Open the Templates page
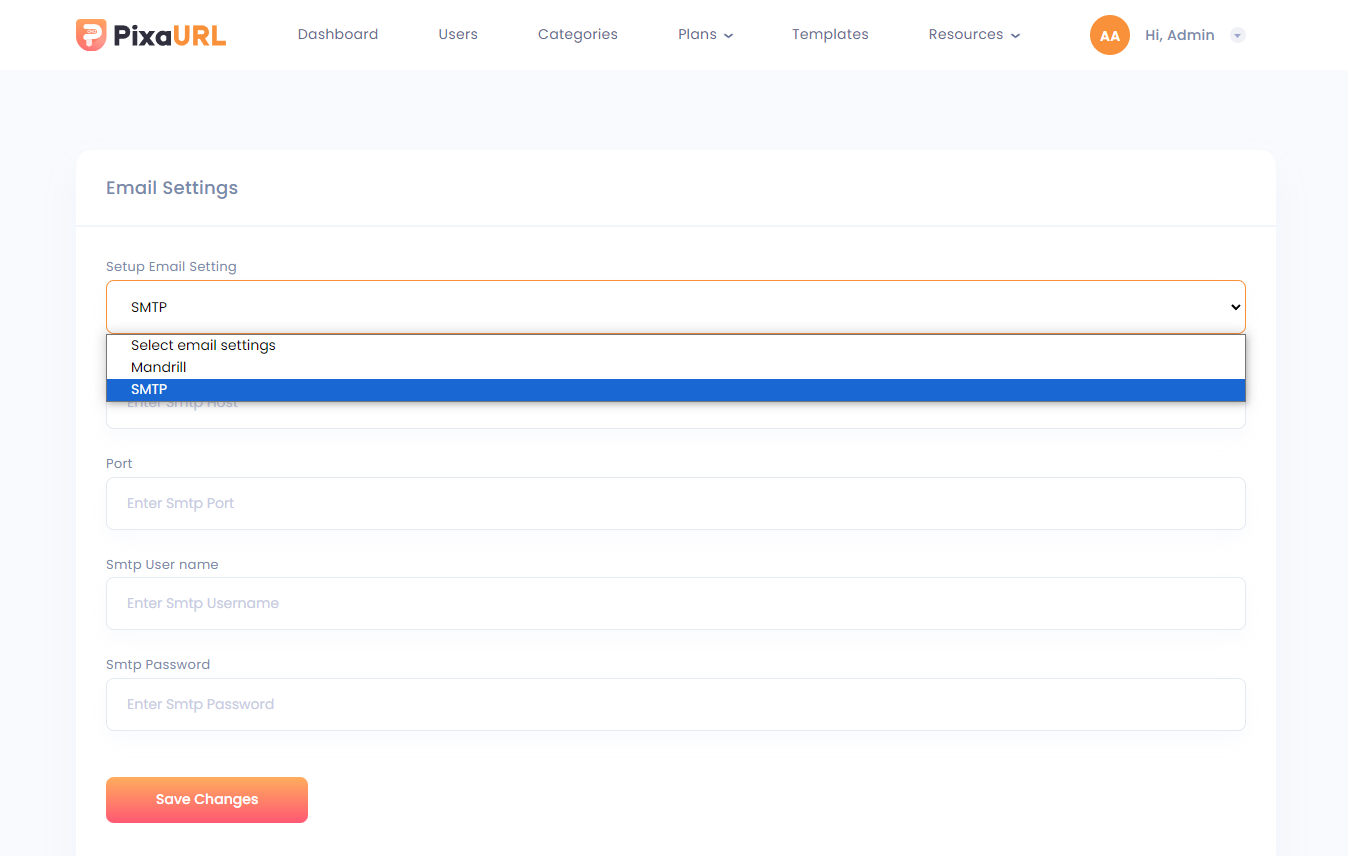 point(830,34)
